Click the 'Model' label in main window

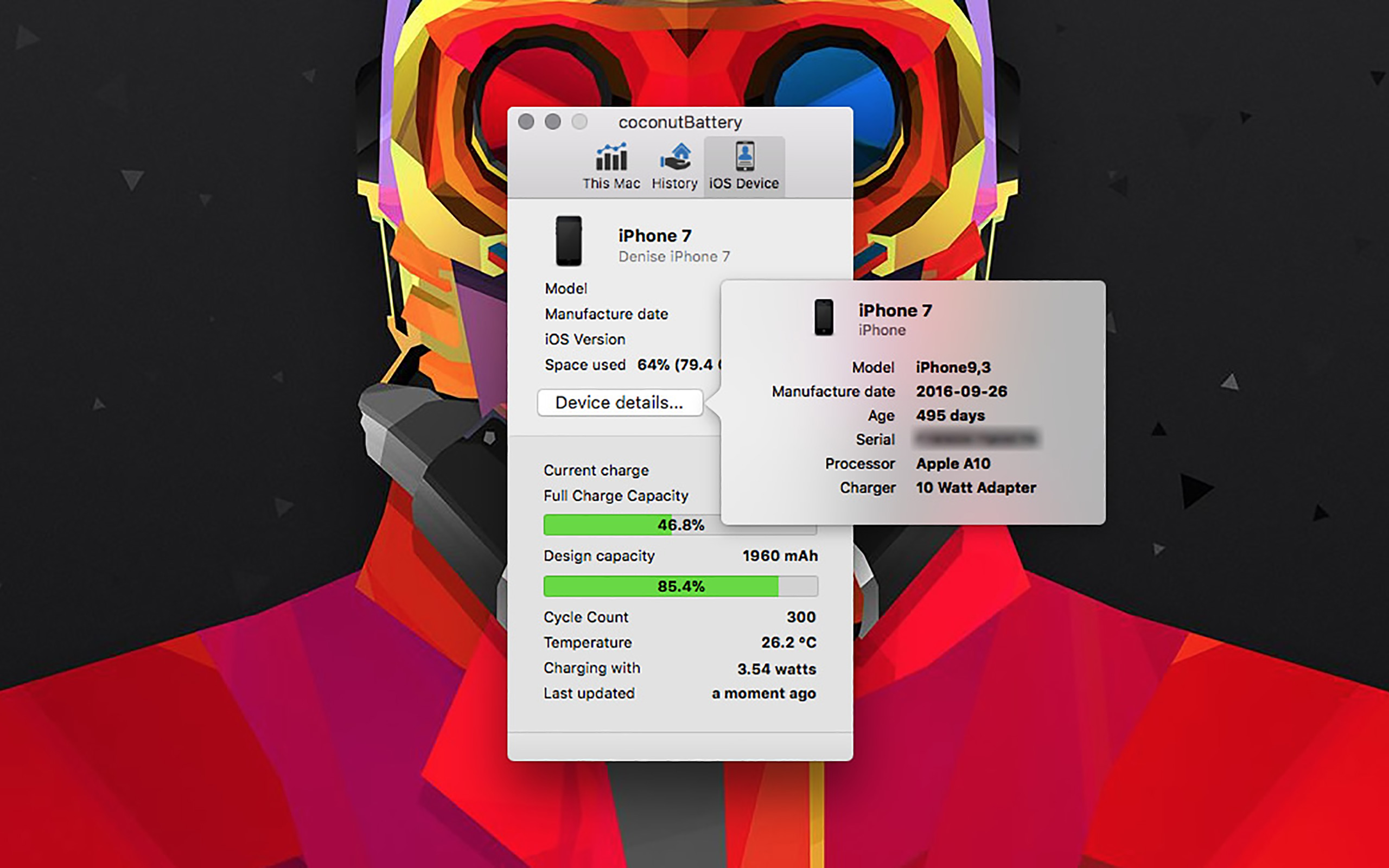[x=566, y=289]
